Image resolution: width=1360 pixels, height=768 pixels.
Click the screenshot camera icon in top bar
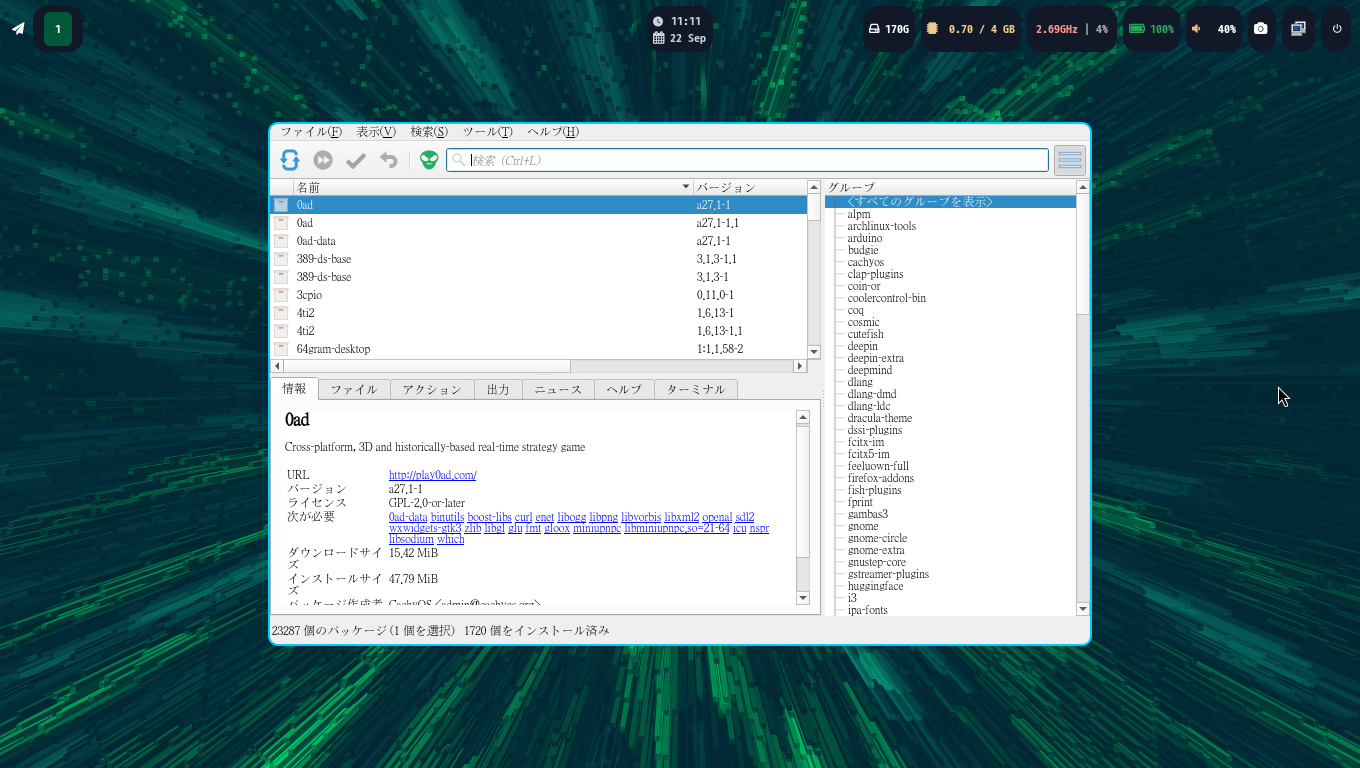(1261, 29)
